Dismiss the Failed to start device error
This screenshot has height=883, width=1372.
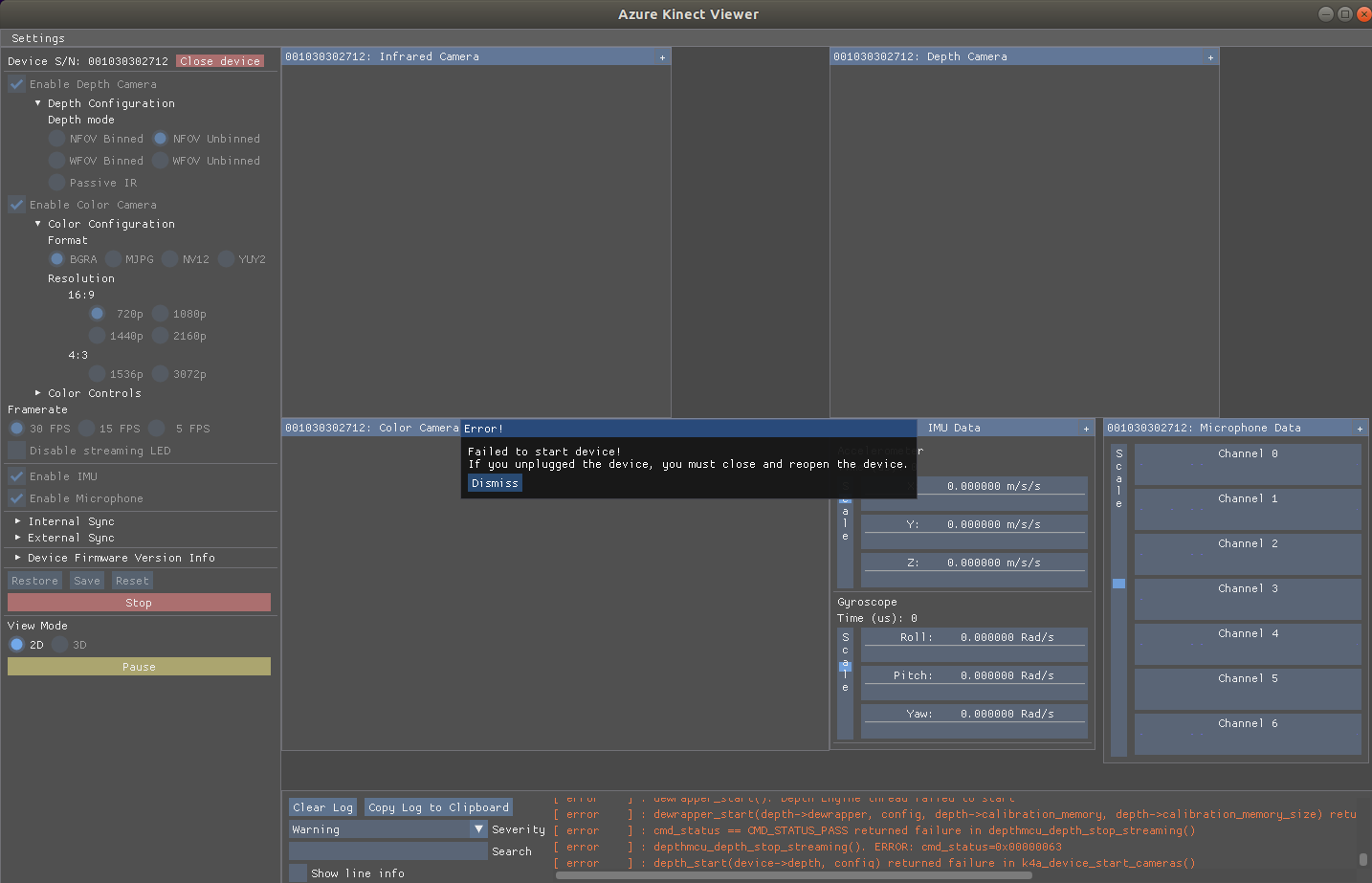click(x=494, y=483)
